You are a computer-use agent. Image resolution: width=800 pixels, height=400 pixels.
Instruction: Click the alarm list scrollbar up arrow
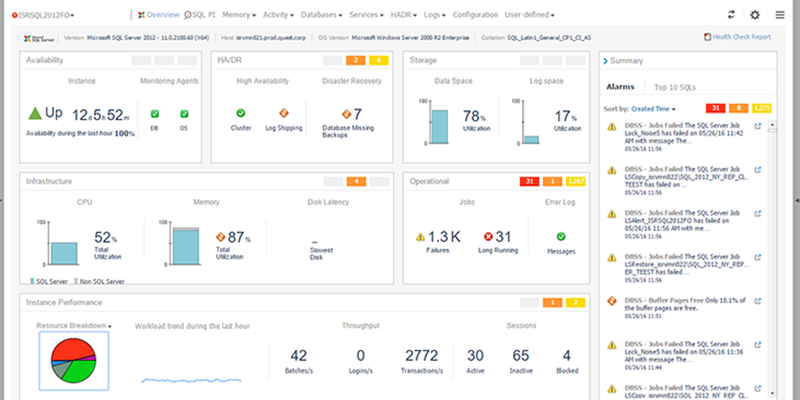pos(772,124)
